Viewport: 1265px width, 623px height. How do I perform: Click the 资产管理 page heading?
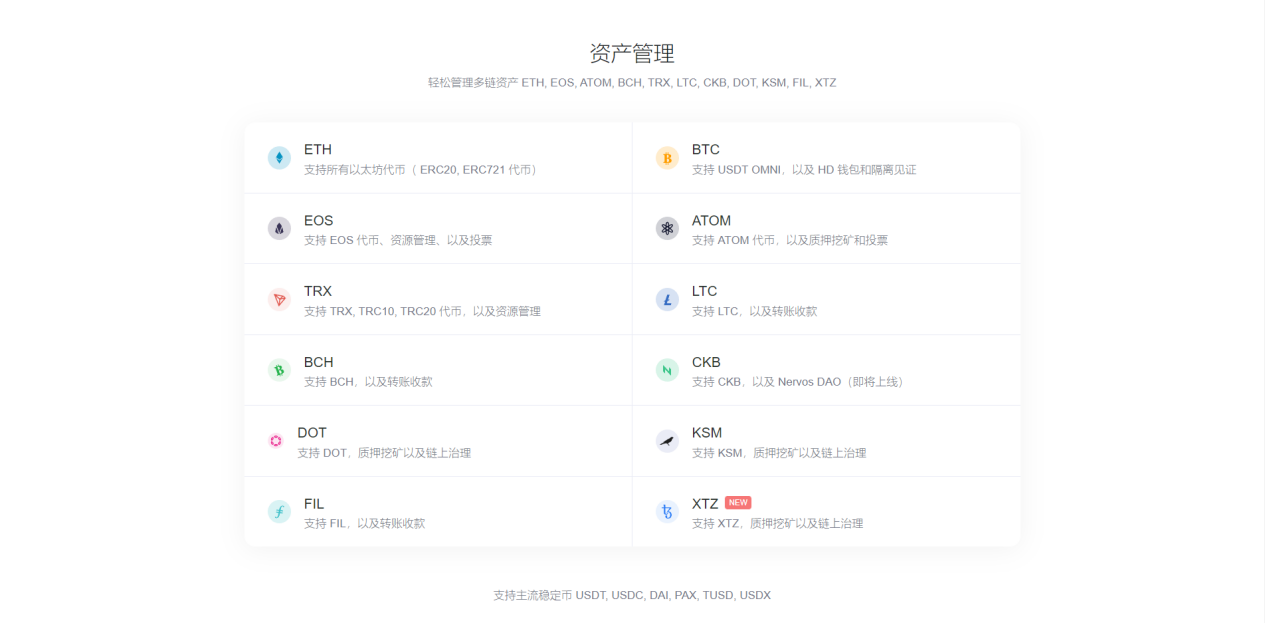point(632,53)
